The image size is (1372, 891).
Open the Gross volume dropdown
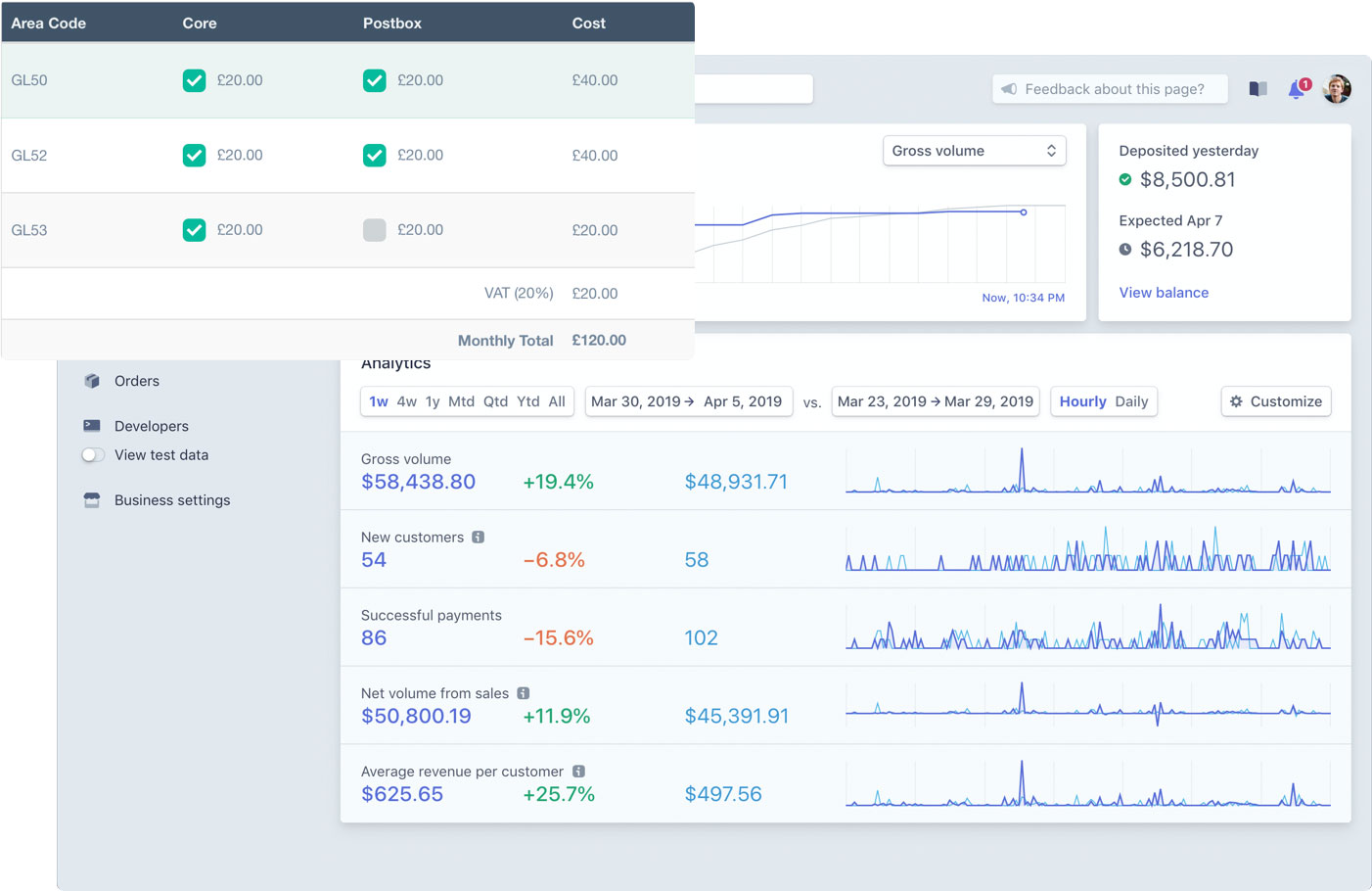coord(974,151)
